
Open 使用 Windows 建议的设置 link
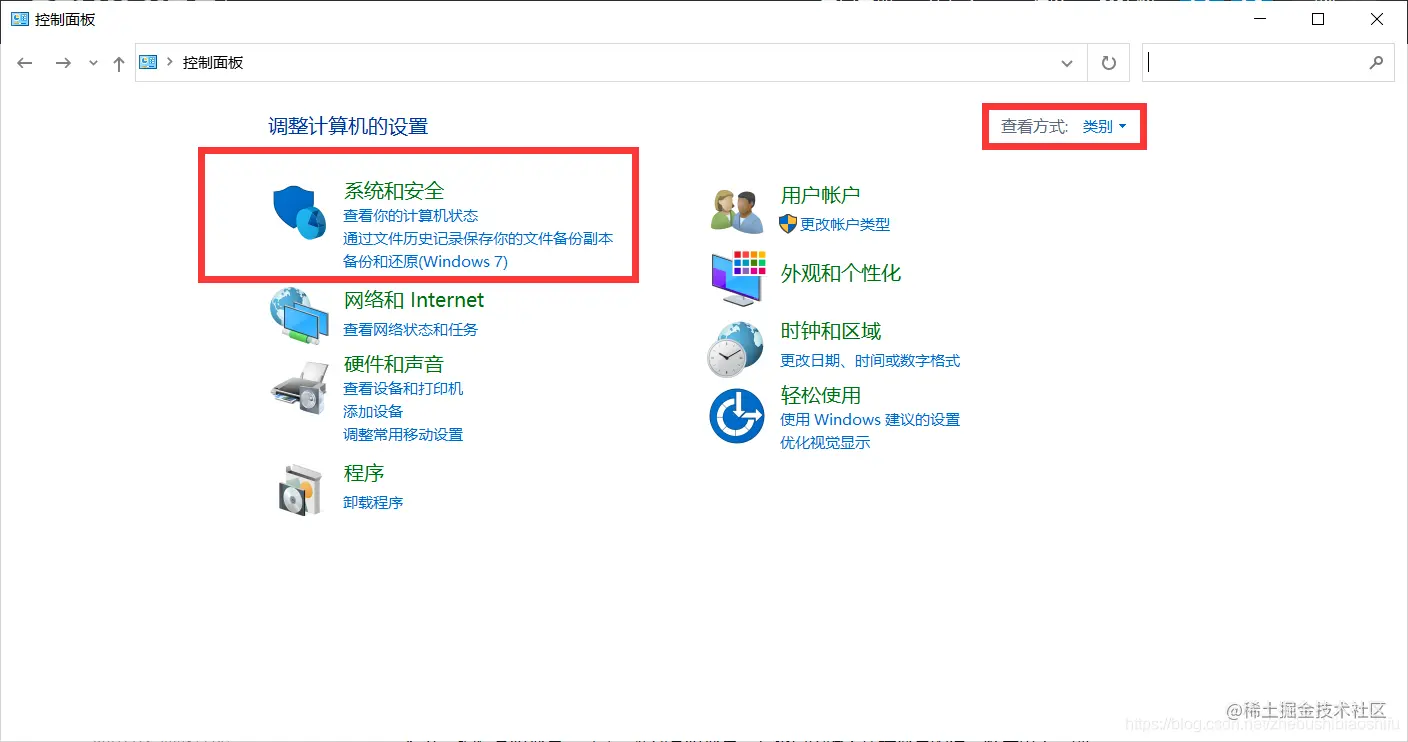[x=870, y=419]
